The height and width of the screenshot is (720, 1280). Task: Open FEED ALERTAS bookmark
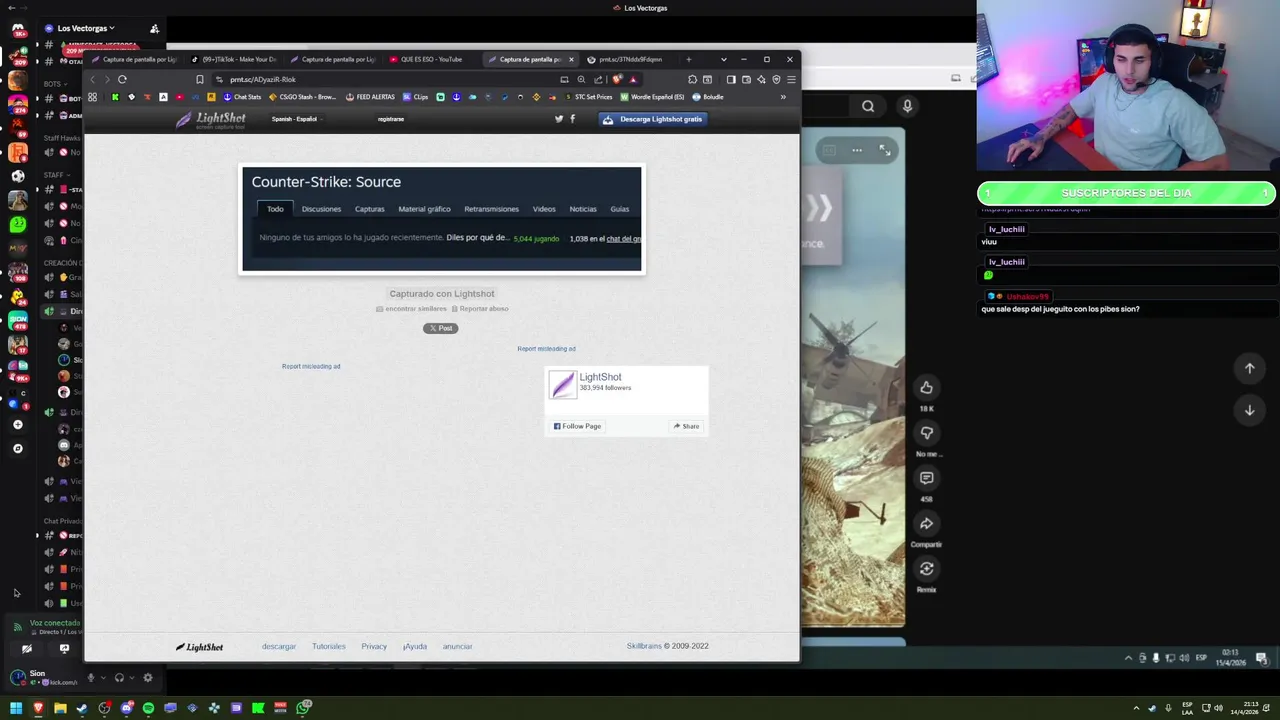pos(370,97)
